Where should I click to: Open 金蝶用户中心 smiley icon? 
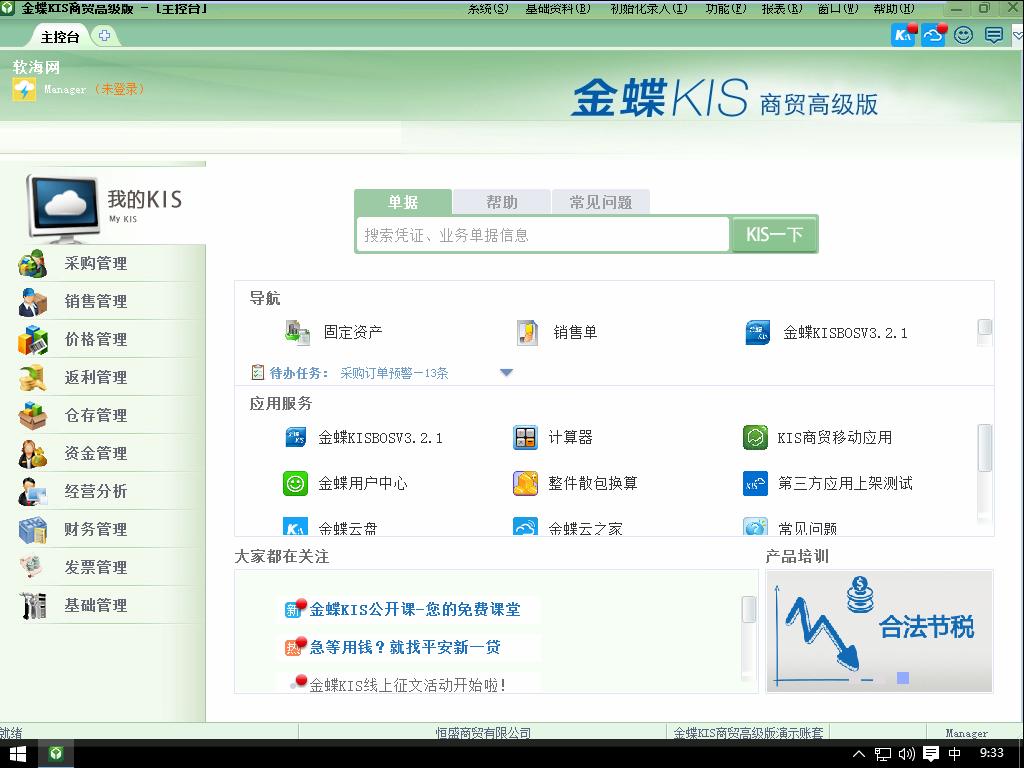[x=295, y=483]
